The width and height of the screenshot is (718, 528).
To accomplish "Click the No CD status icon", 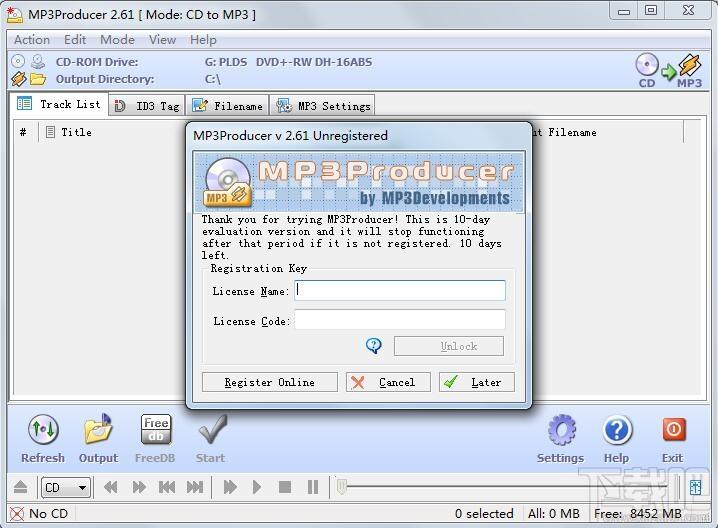I will click(17, 514).
